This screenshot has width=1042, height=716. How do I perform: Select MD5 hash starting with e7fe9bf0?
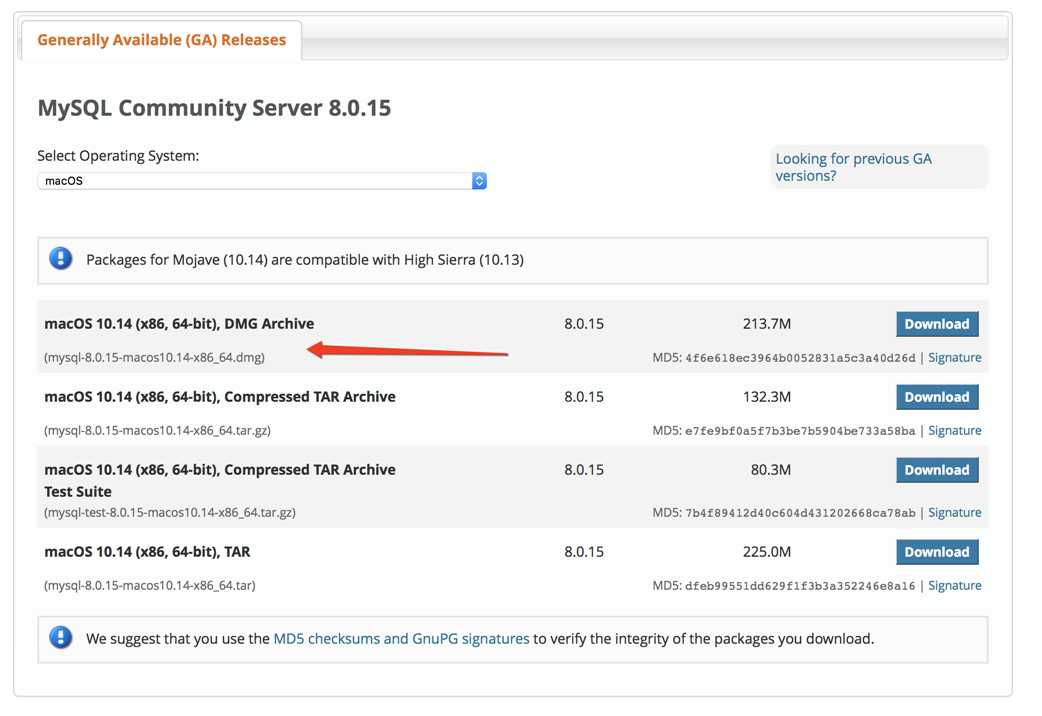800,431
